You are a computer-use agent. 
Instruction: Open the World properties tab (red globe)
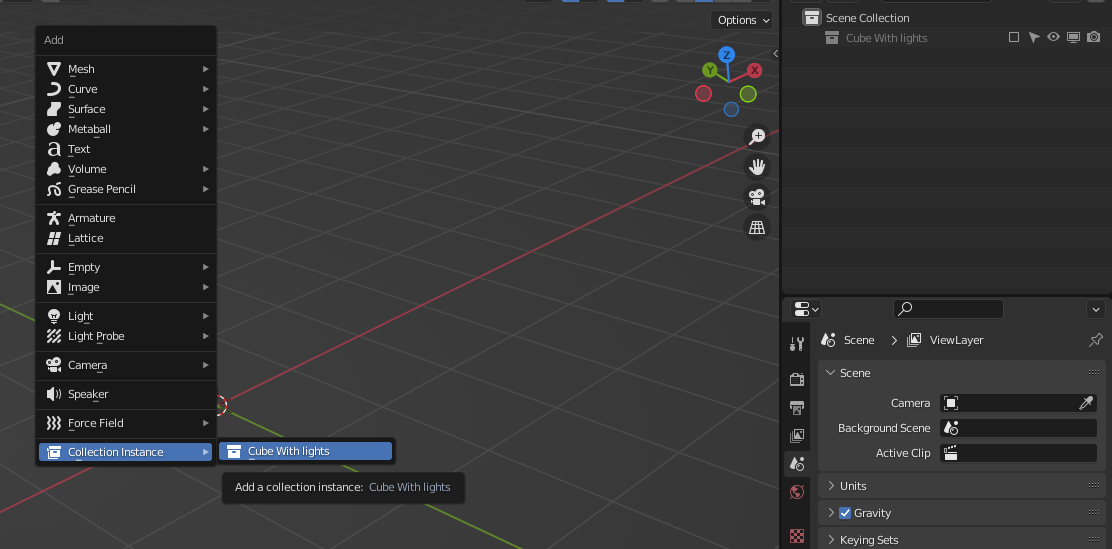(x=797, y=492)
